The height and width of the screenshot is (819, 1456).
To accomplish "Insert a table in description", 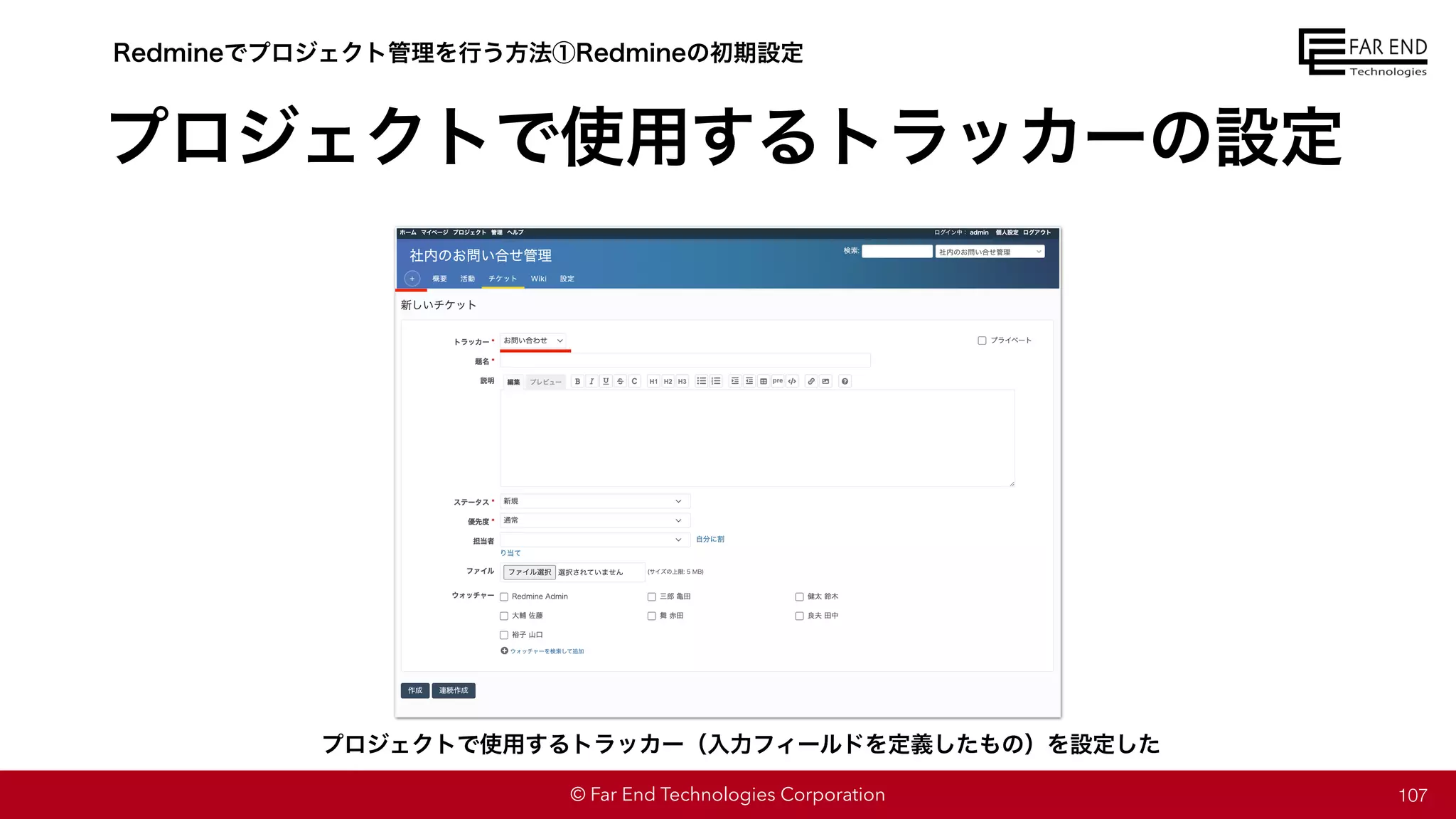I will click(764, 381).
